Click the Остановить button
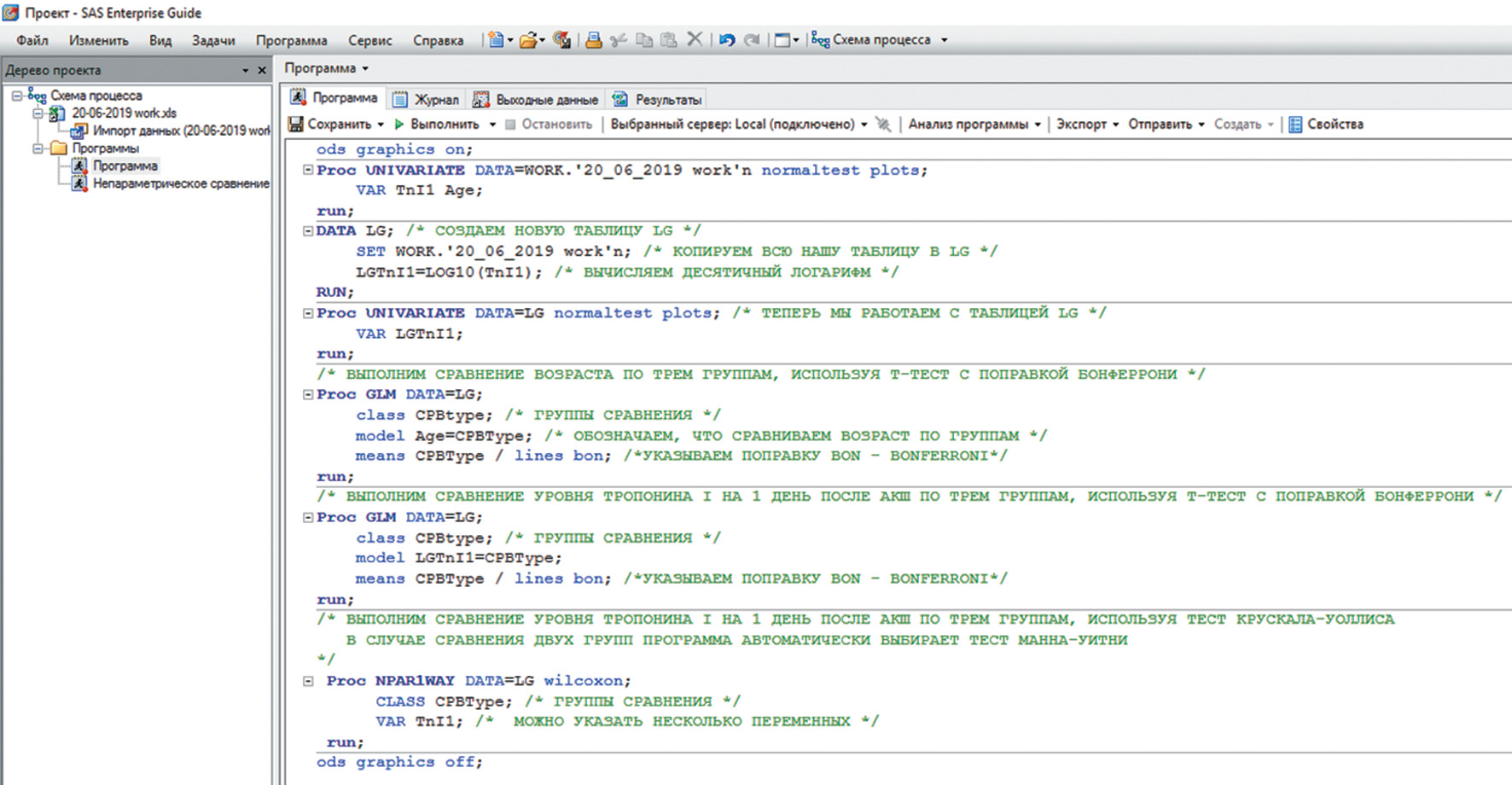Viewport: 1512px width, 785px height. point(549,125)
